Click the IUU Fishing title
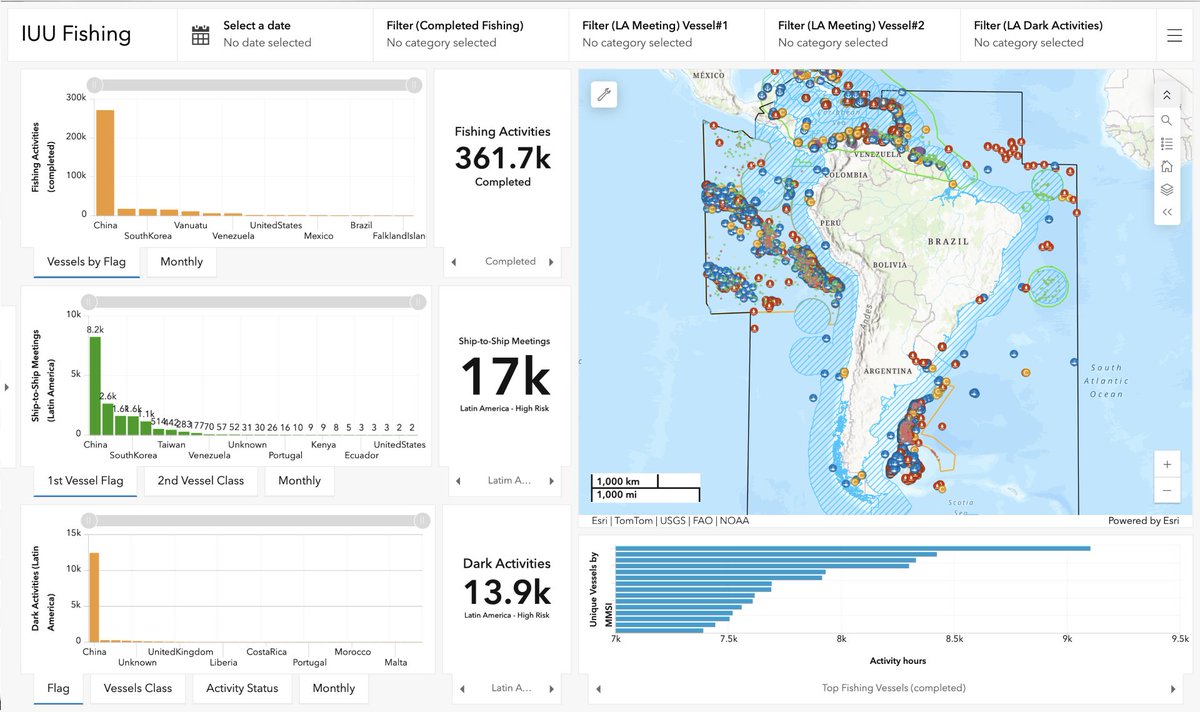This screenshot has width=1200, height=712. click(76, 34)
